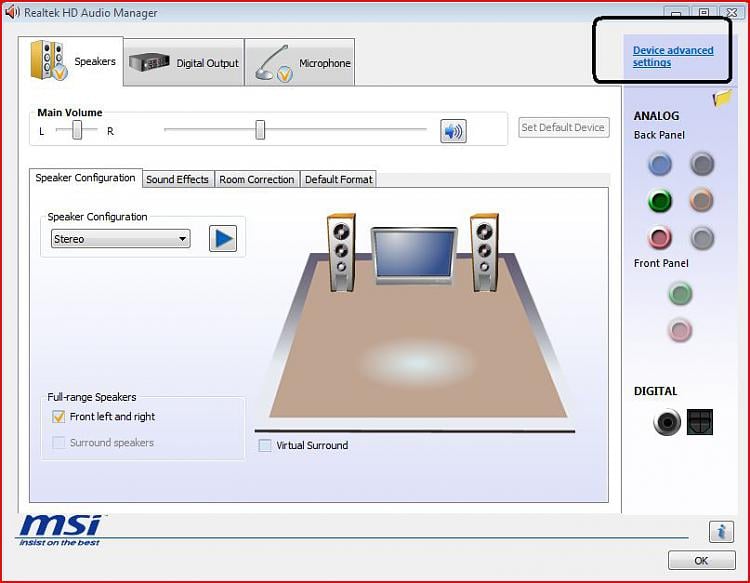Click the main volume slider handle
Viewport: 750px width, 583px height.
260,130
